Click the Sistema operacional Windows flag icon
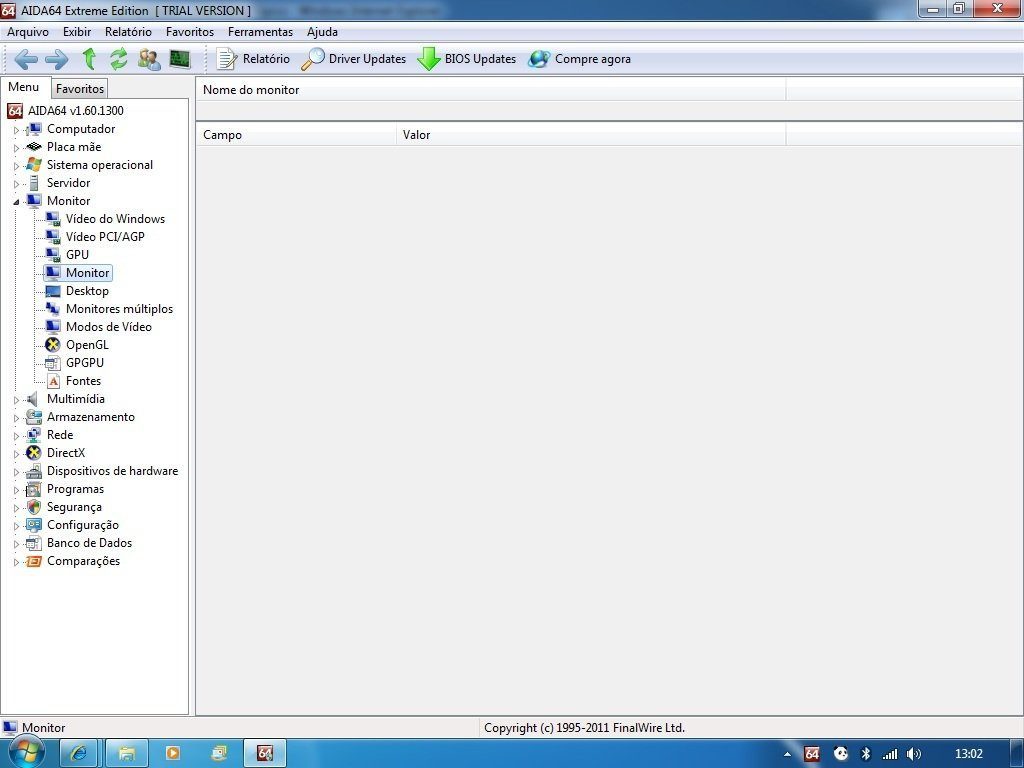The height and width of the screenshot is (768, 1024). [x=33, y=165]
